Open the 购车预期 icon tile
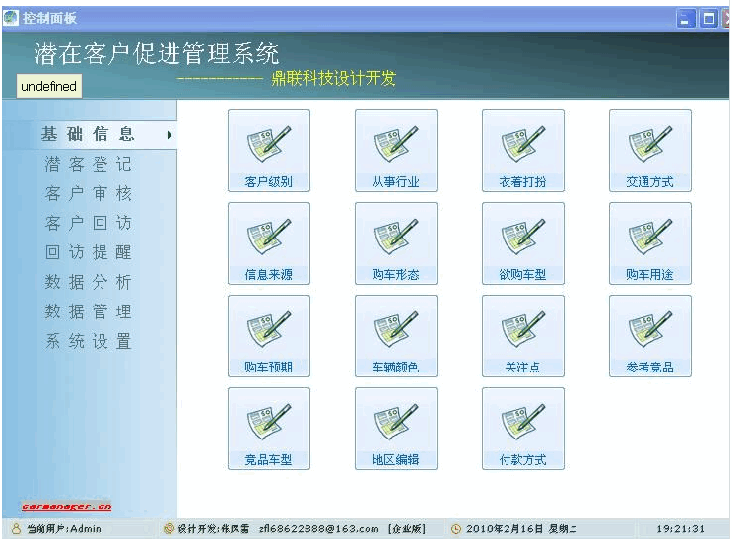732x539 pixels. pos(269,336)
